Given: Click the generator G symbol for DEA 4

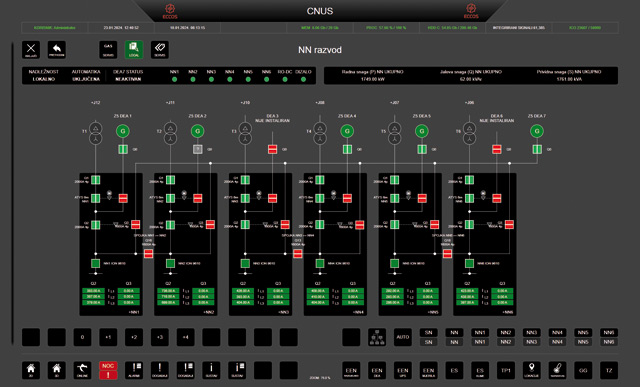Looking at the screenshot, I should pos(347,131).
